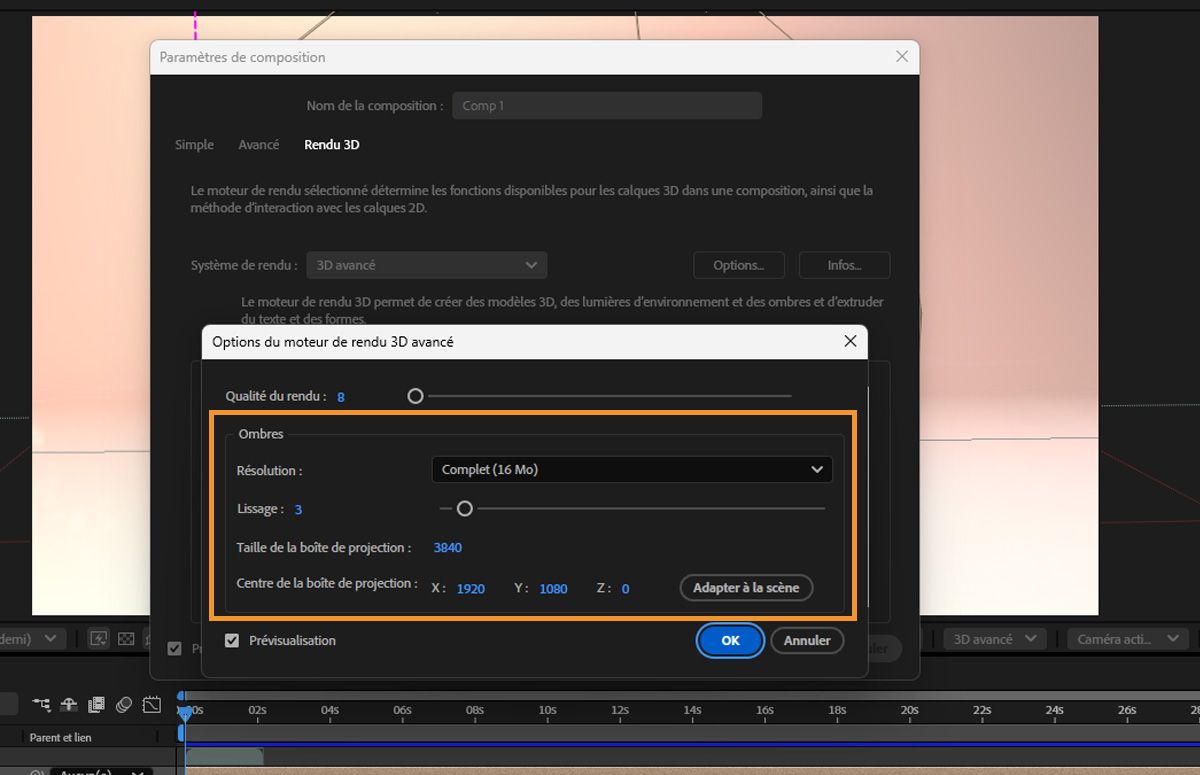Open the 3D avancé renderer dropdown below viewer
1200x775 pixels.
pyautogui.click(x=996, y=638)
